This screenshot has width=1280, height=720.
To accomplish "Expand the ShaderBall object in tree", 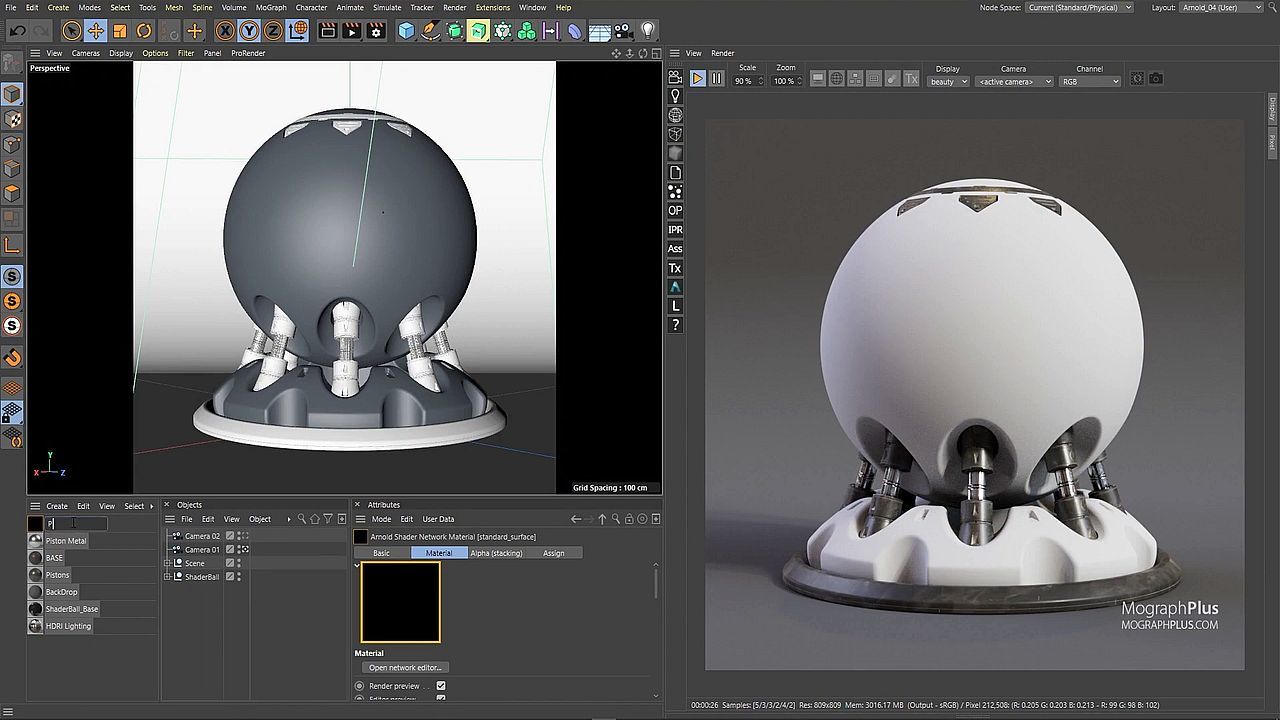I will [x=168, y=577].
